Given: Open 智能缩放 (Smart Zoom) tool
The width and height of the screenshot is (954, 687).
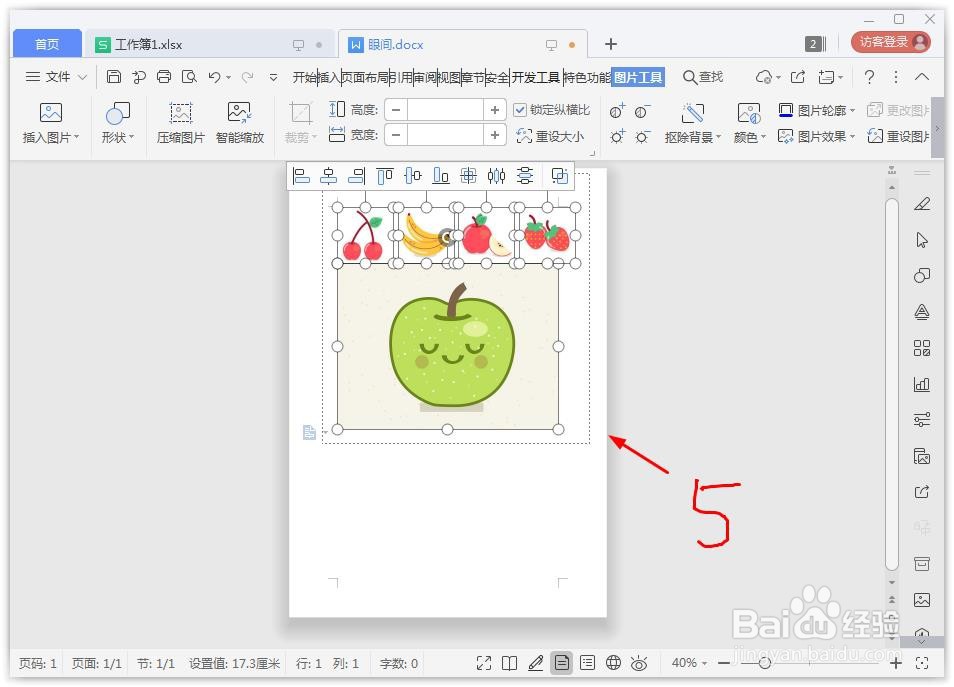Looking at the screenshot, I should click(x=239, y=120).
